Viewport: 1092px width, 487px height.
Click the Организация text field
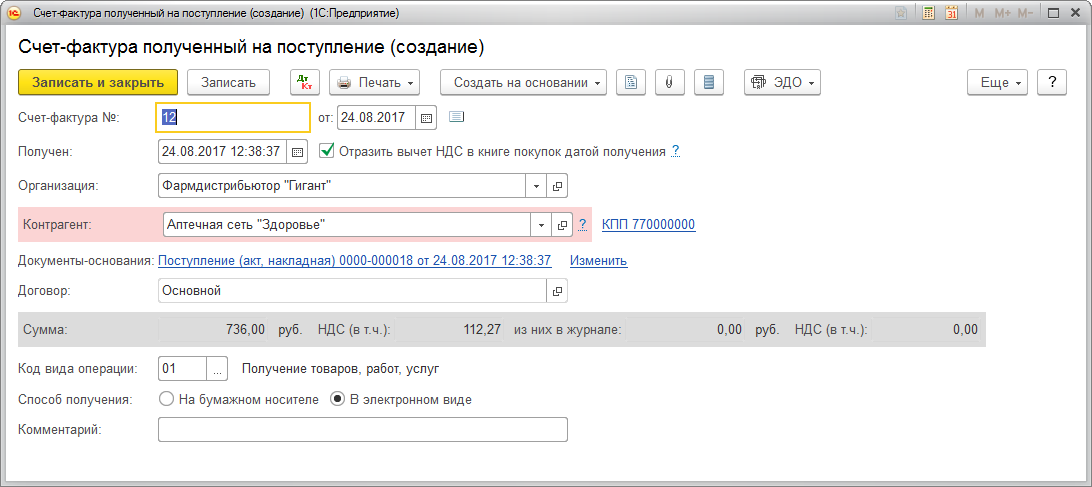[x=342, y=186]
